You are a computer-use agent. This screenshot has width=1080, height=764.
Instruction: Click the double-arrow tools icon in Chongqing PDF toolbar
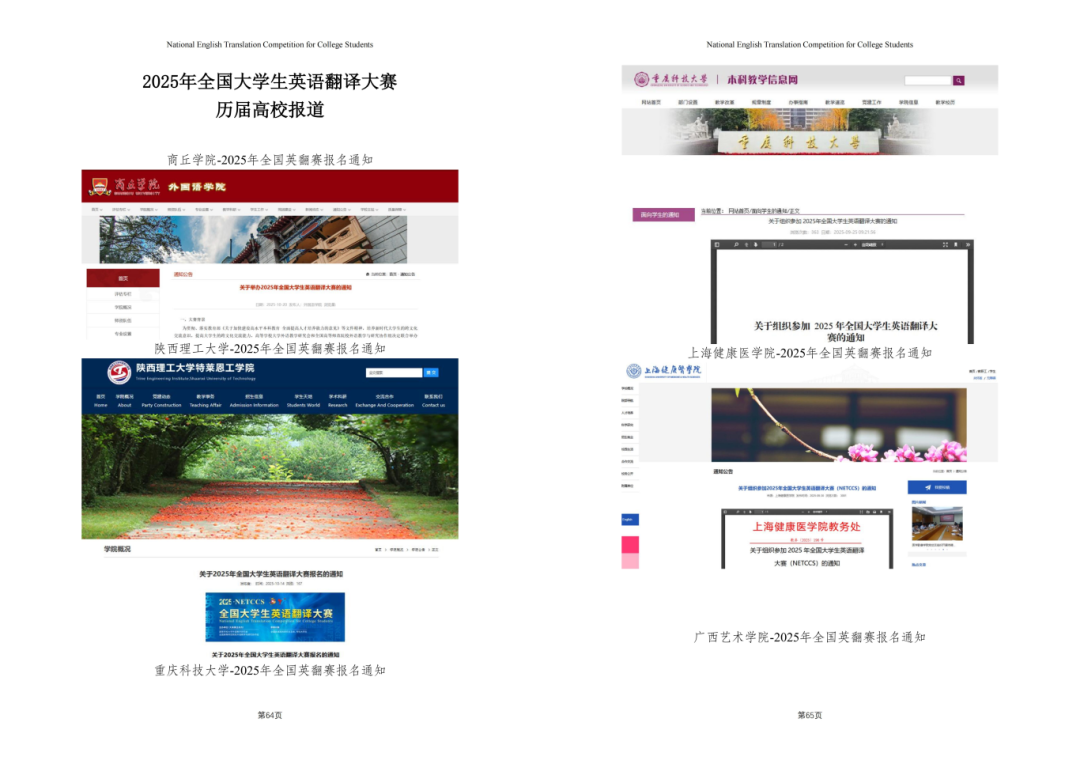[x=968, y=245]
